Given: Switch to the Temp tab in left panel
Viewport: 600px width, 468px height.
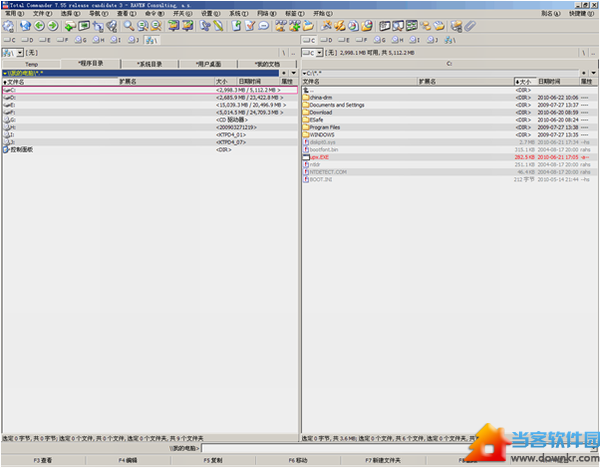Looking at the screenshot, I should coord(31,63).
